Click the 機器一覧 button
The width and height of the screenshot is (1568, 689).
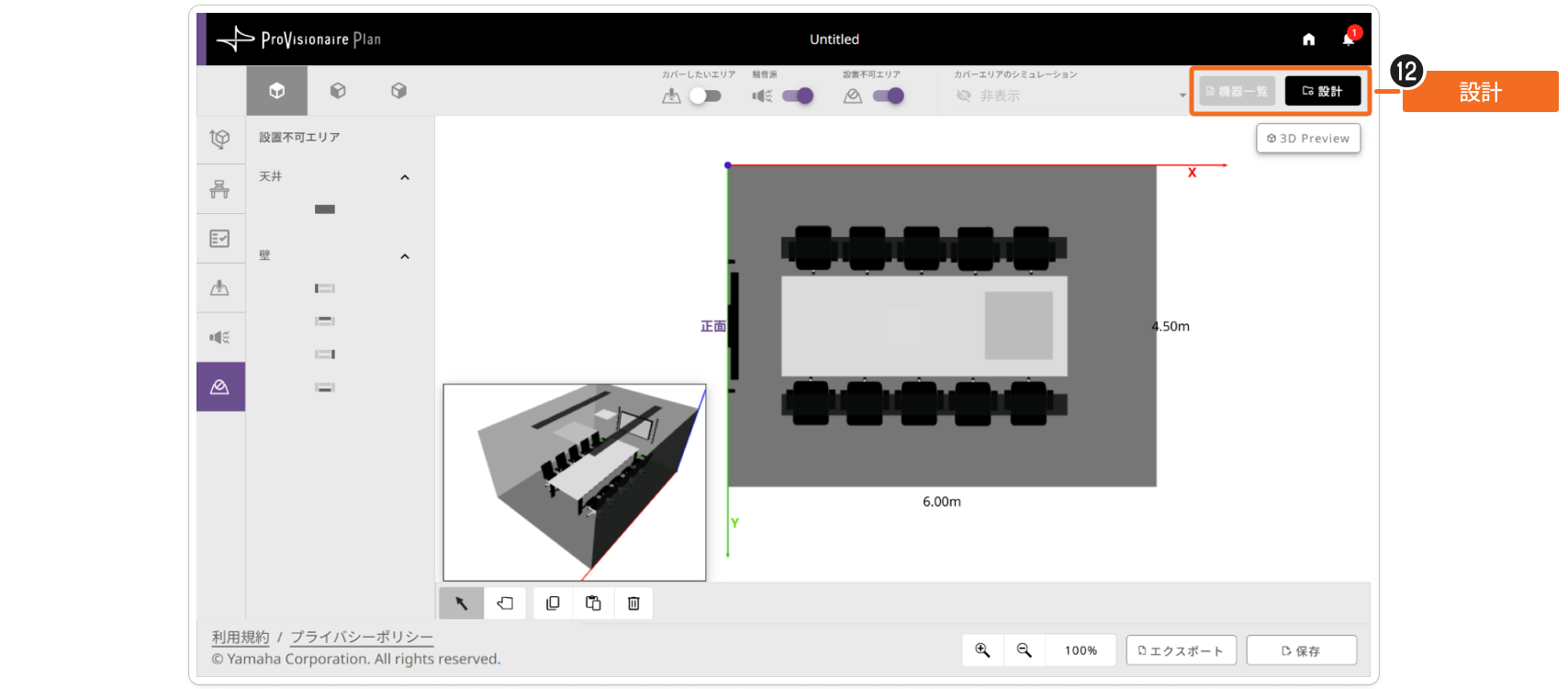pos(1237,91)
